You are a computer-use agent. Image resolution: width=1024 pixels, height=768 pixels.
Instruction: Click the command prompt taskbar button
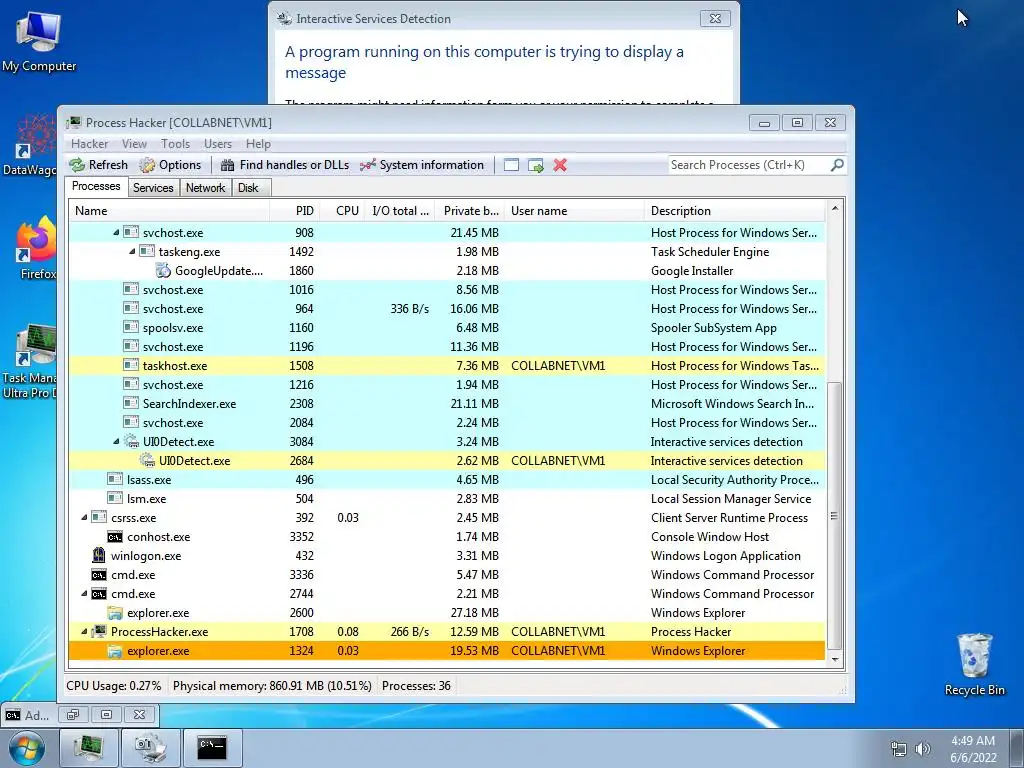pos(212,748)
